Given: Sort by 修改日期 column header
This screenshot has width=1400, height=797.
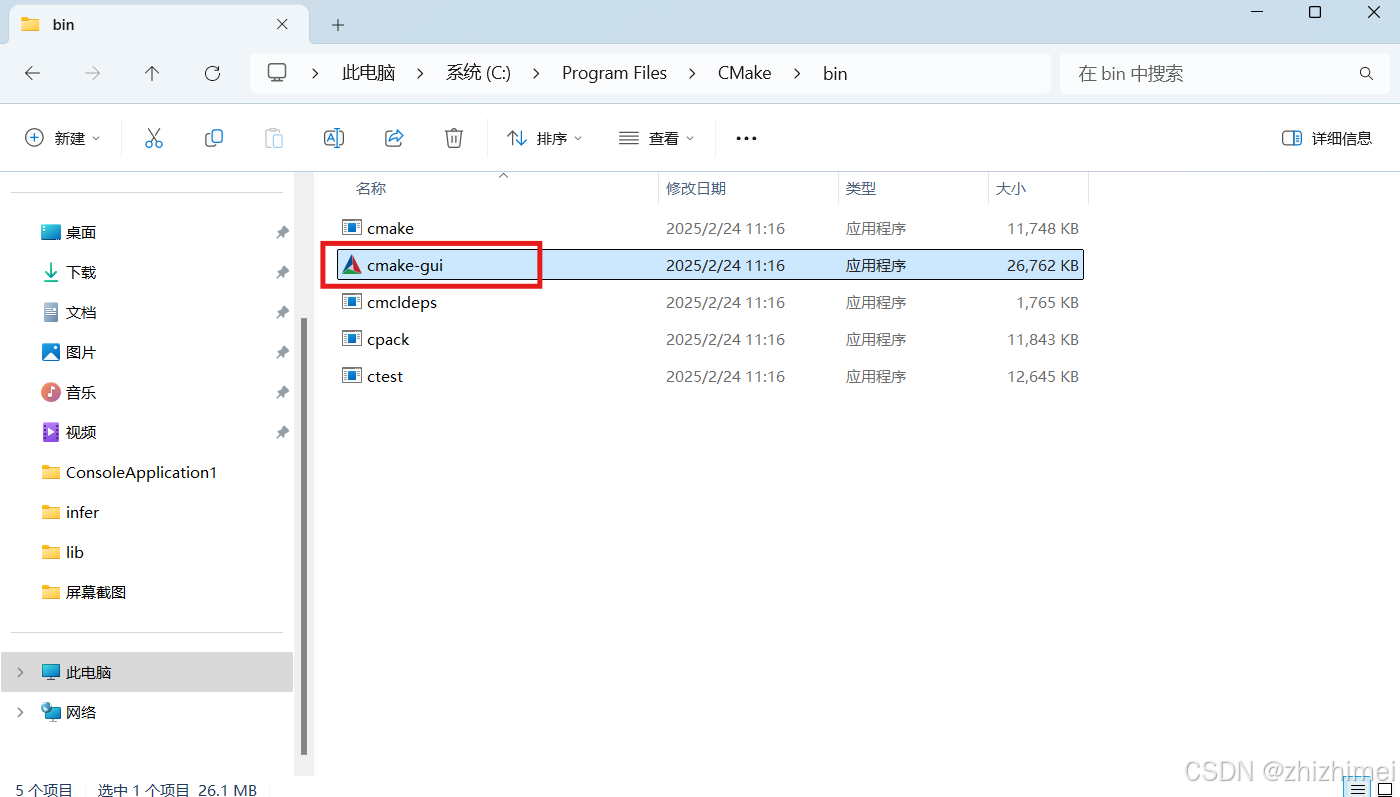Looking at the screenshot, I should [x=696, y=188].
